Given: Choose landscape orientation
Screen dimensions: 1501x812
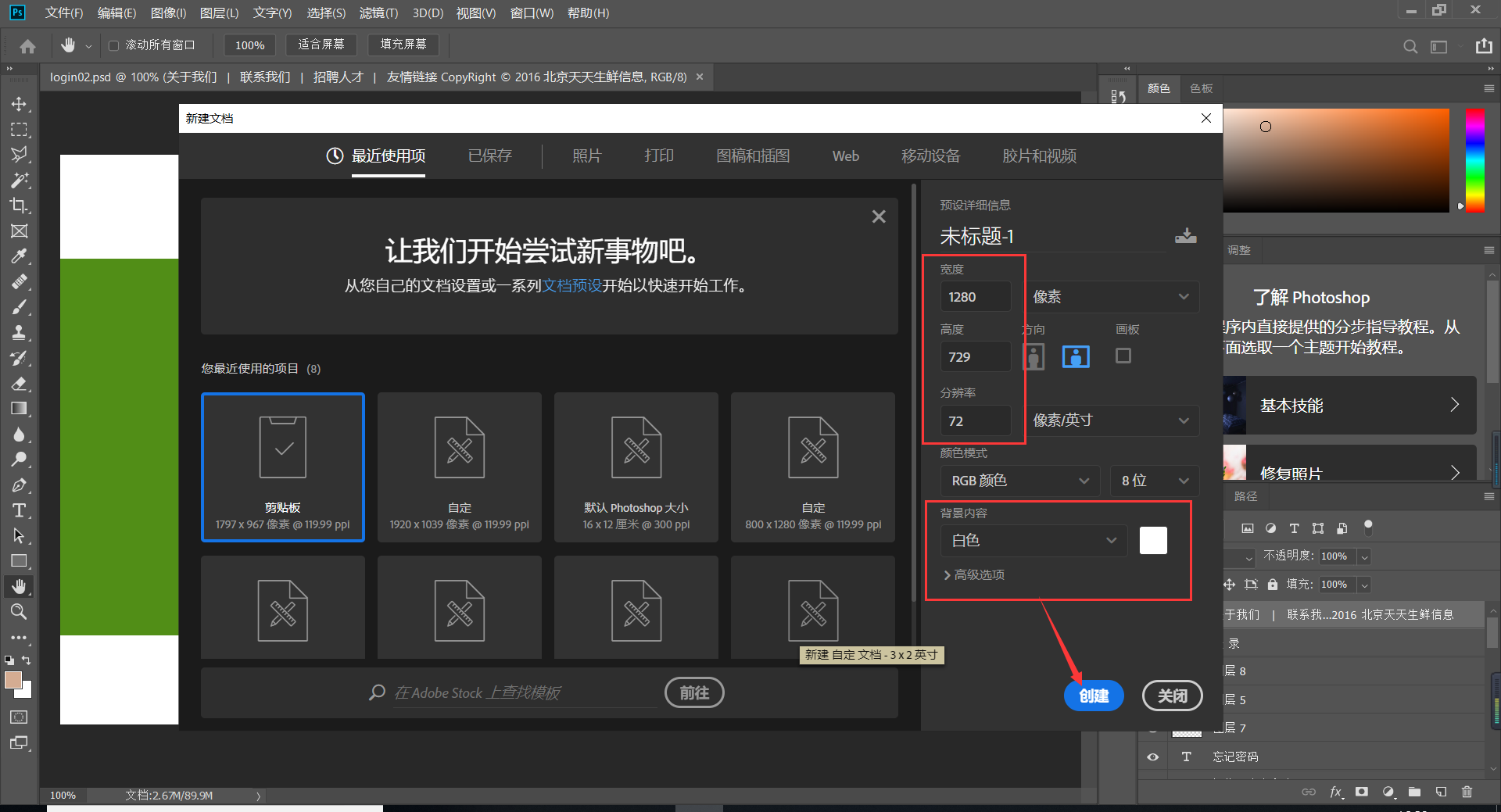Looking at the screenshot, I should [1076, 356].
